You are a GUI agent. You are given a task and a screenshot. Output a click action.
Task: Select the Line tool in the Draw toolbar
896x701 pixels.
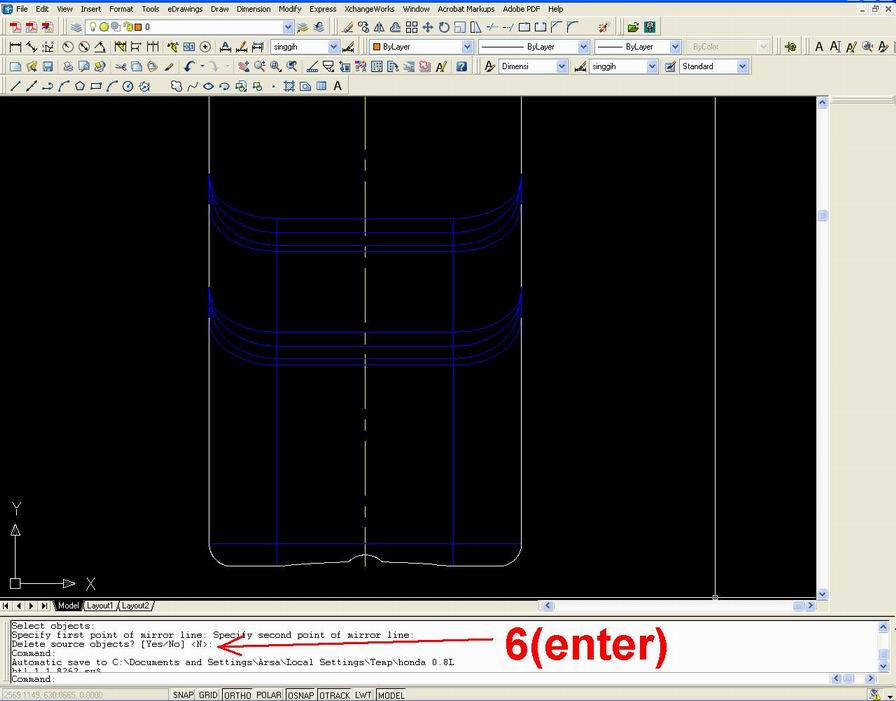click(15, 86)
